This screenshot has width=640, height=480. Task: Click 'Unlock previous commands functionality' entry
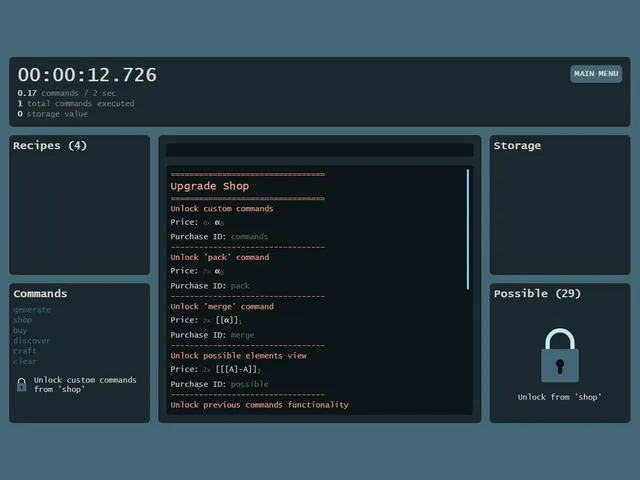[260, 405]
